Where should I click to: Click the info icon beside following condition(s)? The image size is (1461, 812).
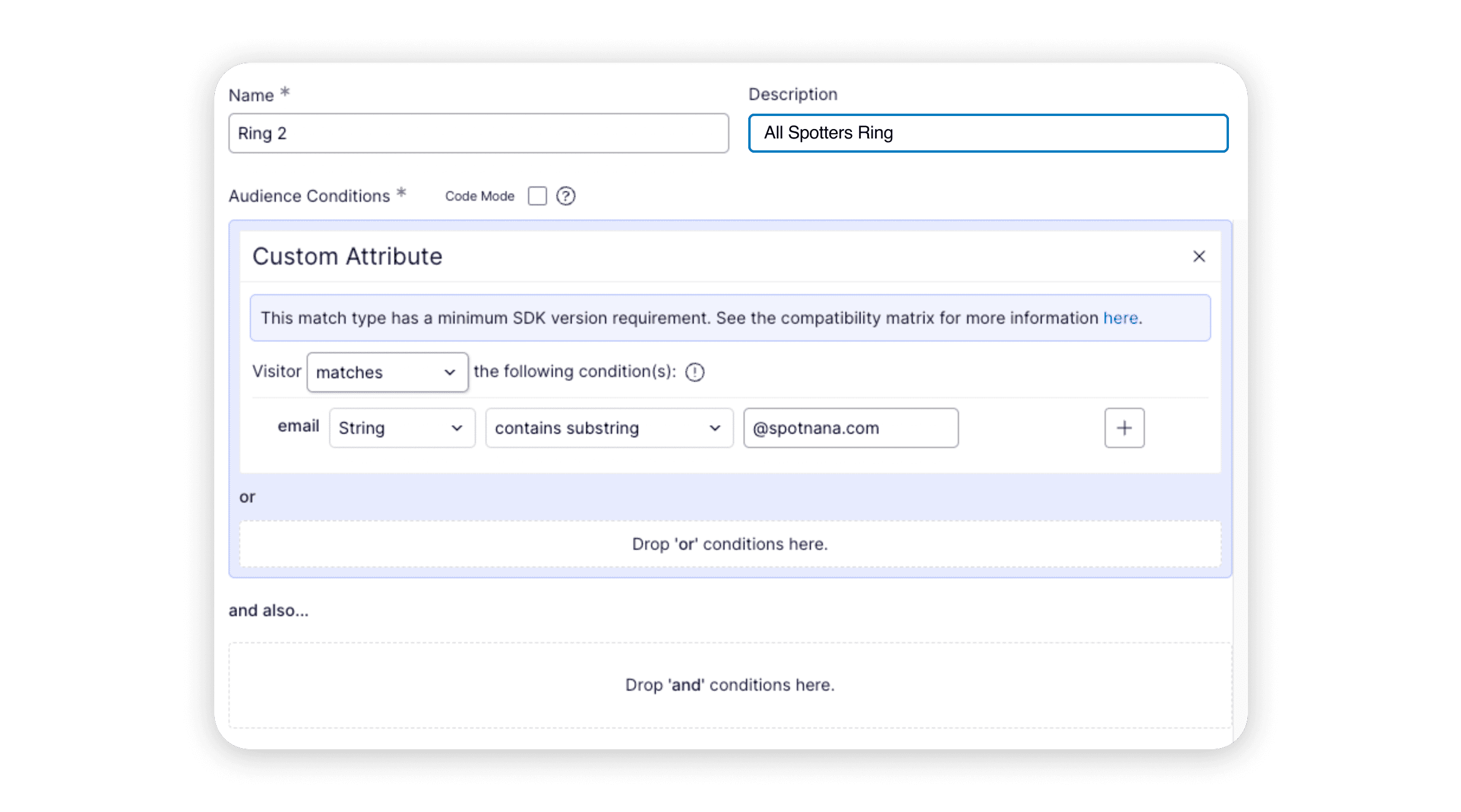click(x=694, y=372)
